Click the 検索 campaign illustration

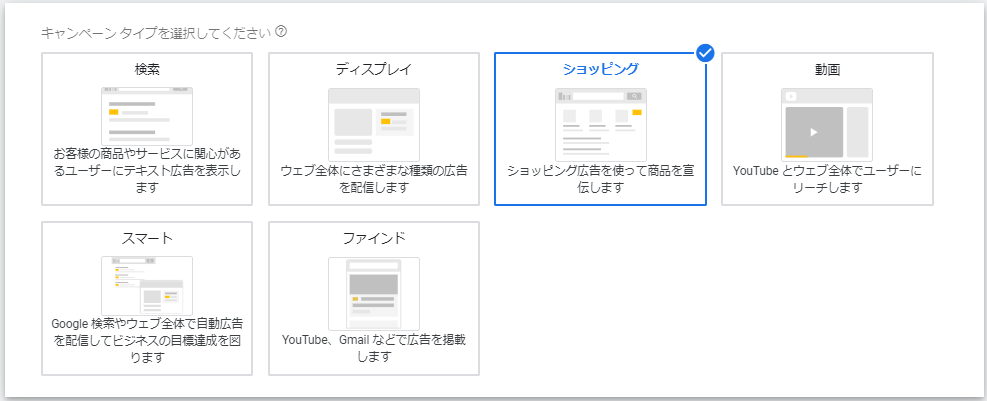point(147,116)
